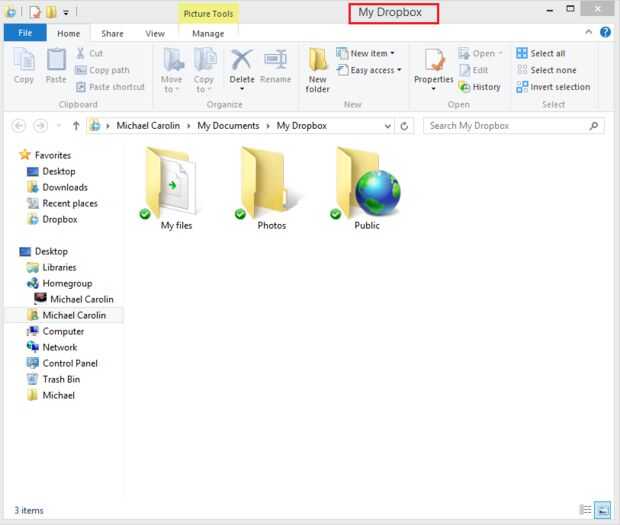Click Michael Carolin in the address path
This screenshot has height=525, width=620.
pos(148,126)
